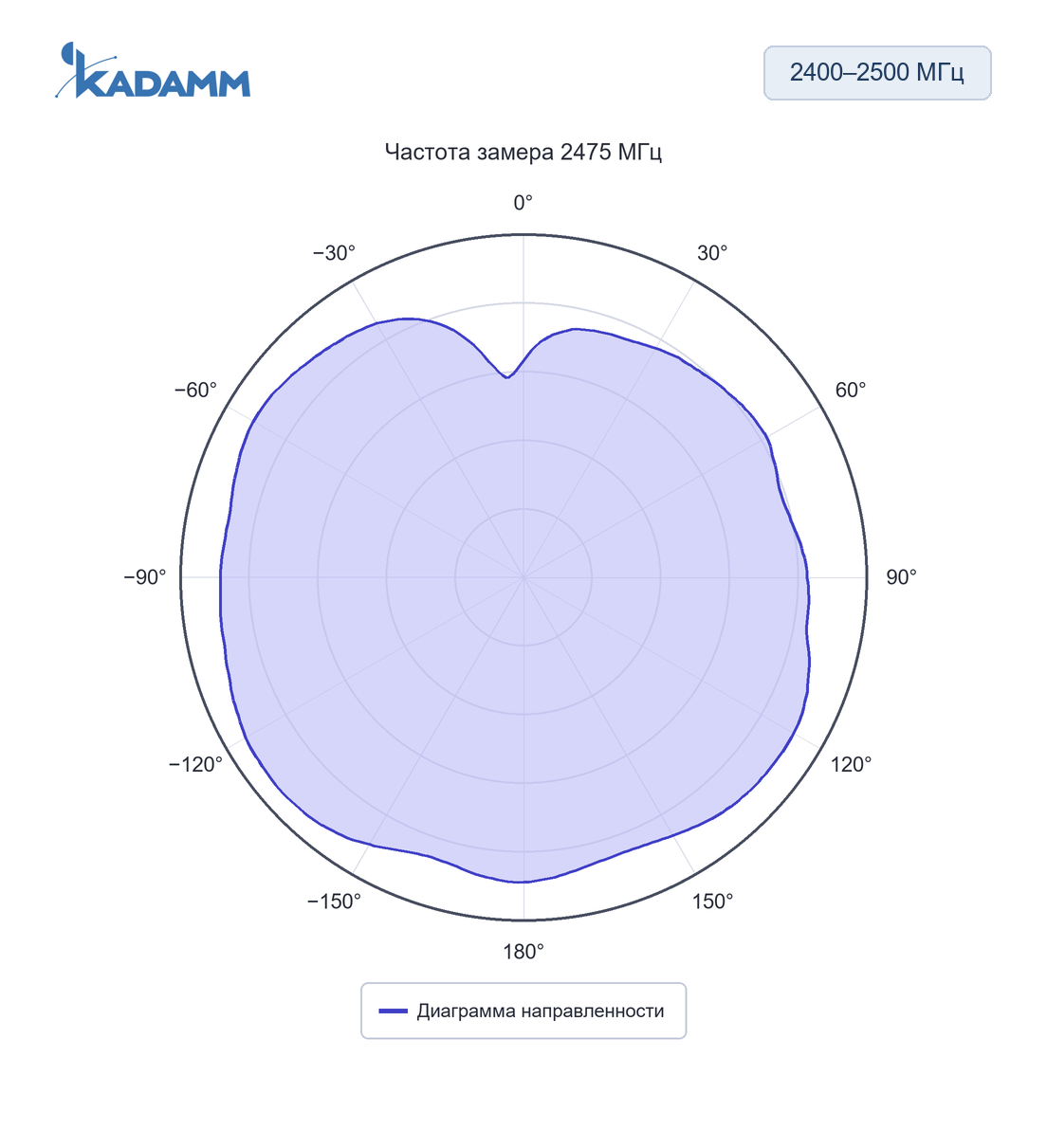Image resolution: width=1047 pixels, height=1148 pixels.
Task: Click the −120° angle label
Action: tap(195, 764)
